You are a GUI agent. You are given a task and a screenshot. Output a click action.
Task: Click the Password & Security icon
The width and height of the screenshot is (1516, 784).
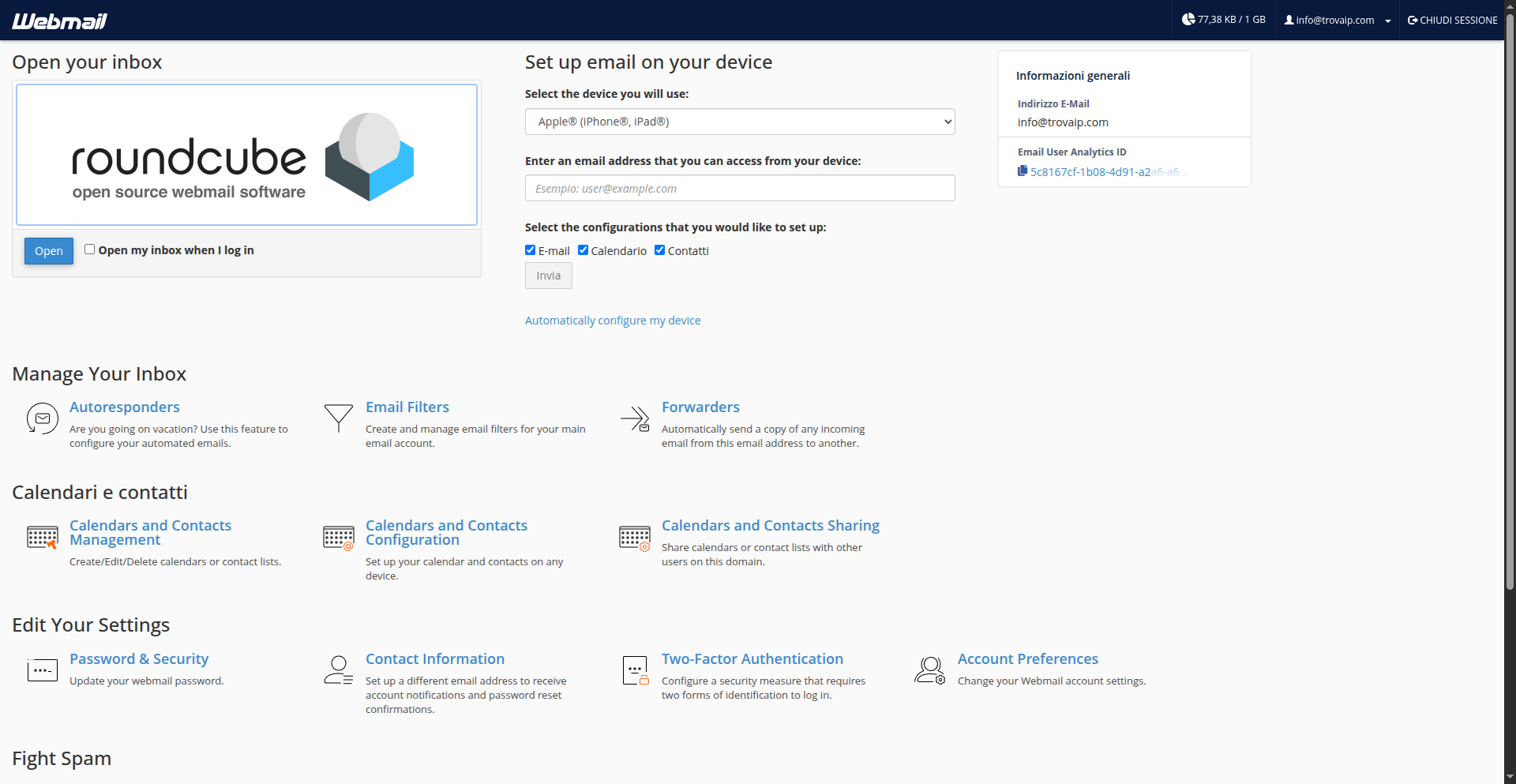pyautogui.click(x=43, y=670)
